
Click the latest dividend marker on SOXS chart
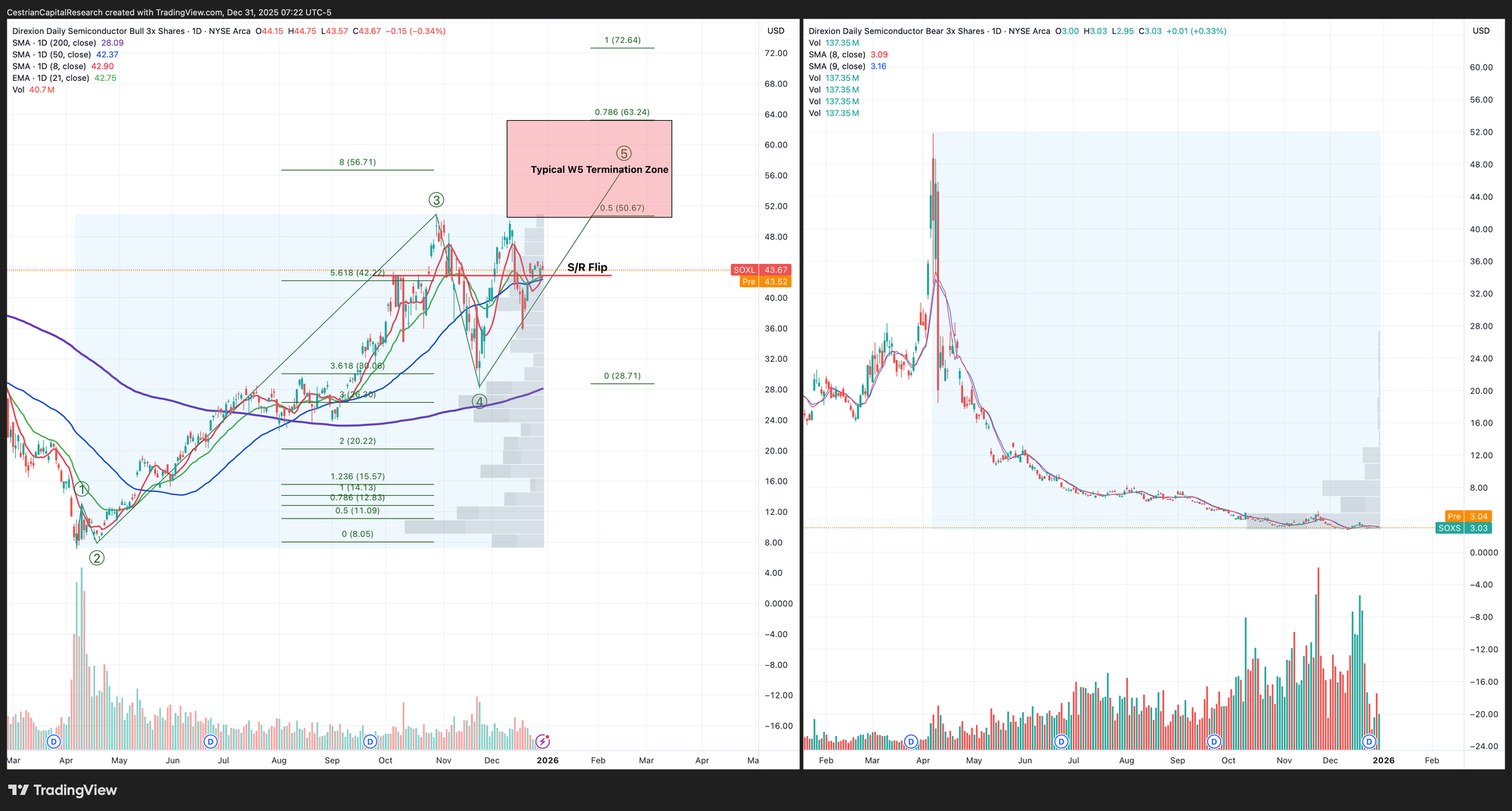(1368, 741)
